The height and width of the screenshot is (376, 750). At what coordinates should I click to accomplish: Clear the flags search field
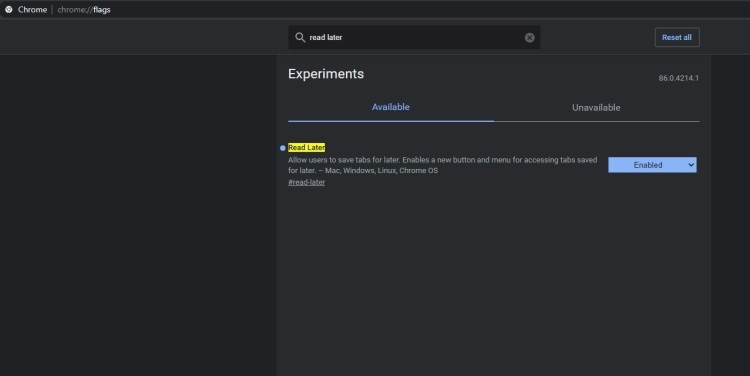click(x=529, y=38)
